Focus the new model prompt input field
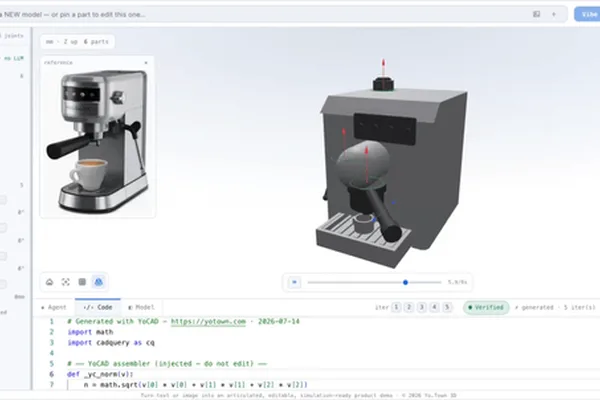This screenshot has width=600, height=400. click(264, 15)
